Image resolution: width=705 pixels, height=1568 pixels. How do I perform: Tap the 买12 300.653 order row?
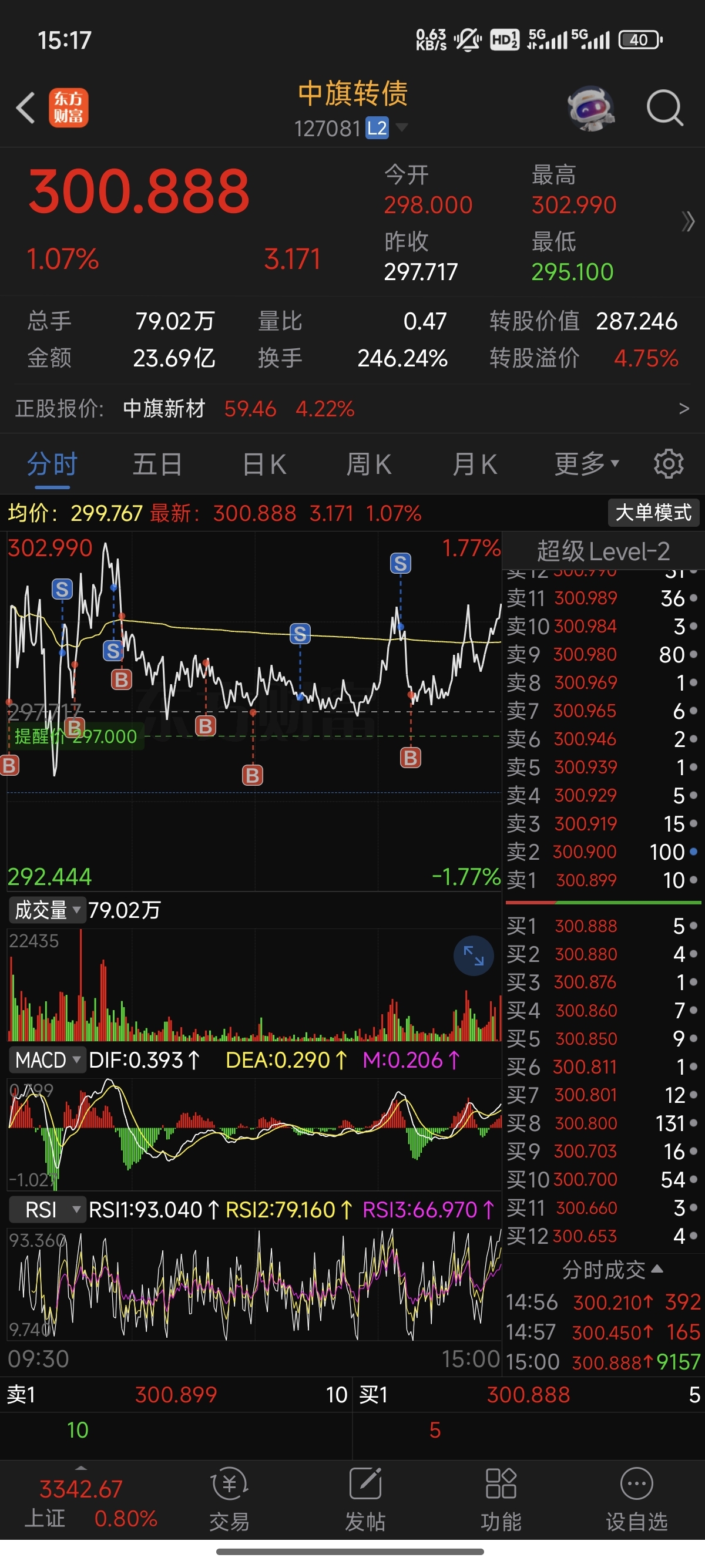point(603,1236)
